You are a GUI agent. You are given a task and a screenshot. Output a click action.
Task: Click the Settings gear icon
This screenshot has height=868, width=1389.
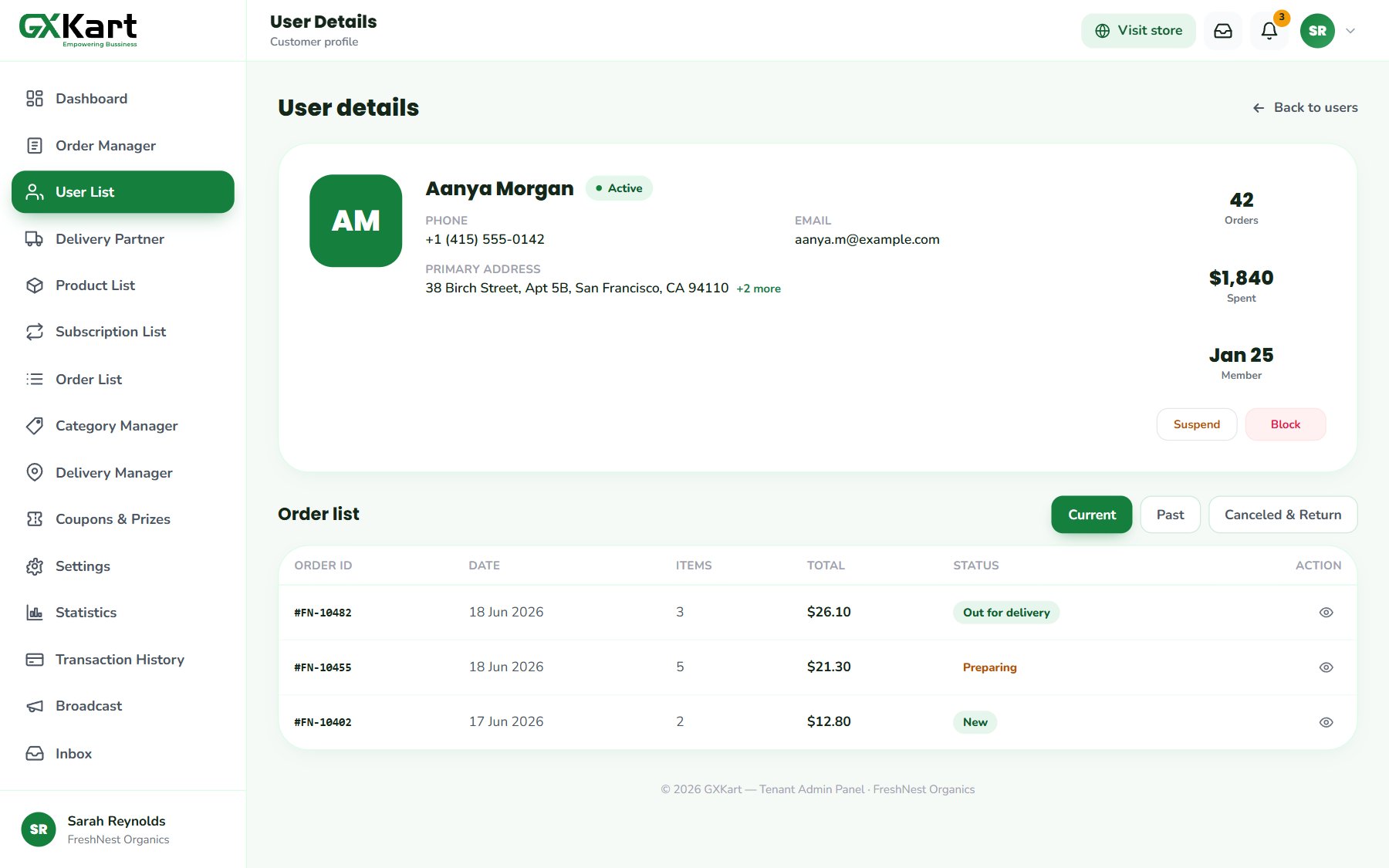point(35,566)
